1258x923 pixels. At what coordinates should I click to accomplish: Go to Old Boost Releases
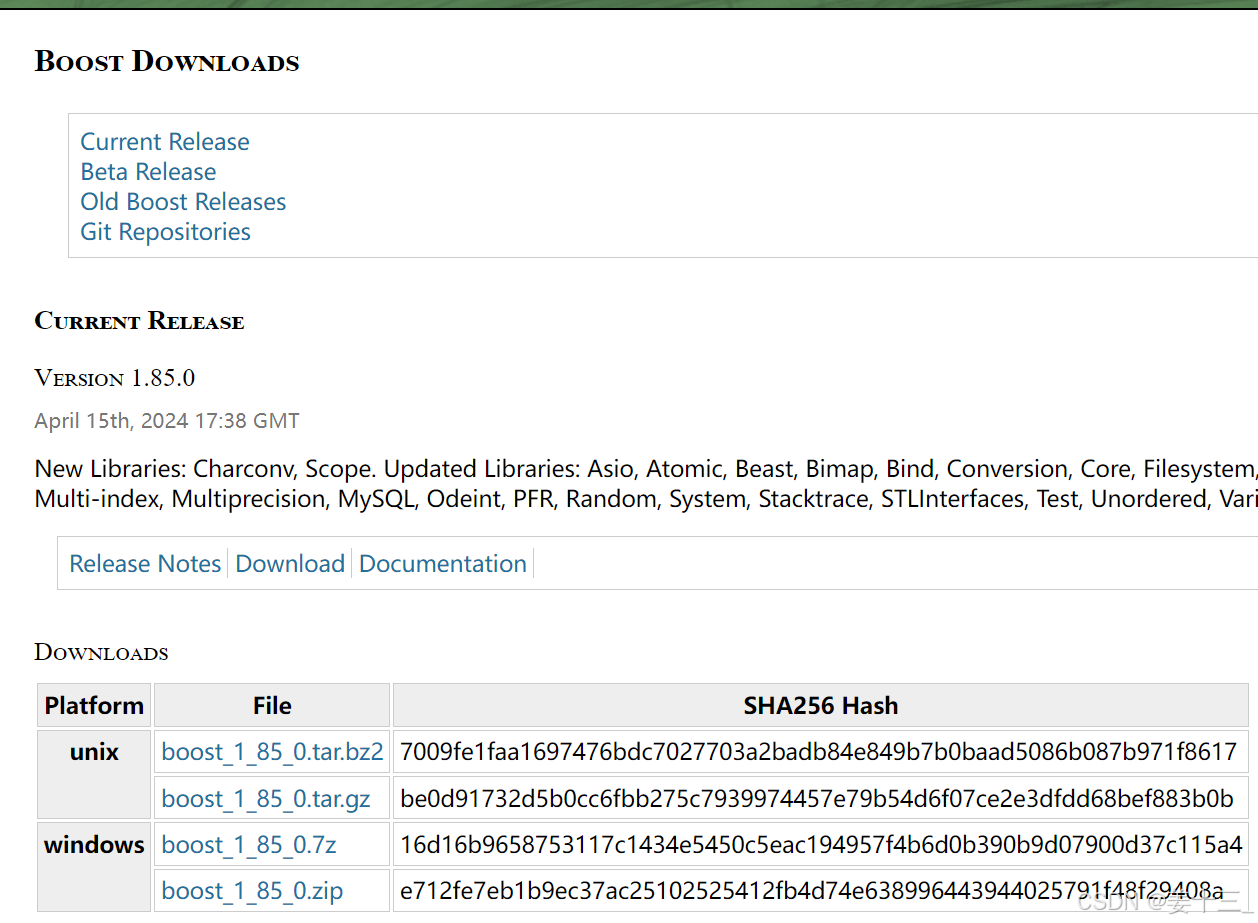[183, 202]
